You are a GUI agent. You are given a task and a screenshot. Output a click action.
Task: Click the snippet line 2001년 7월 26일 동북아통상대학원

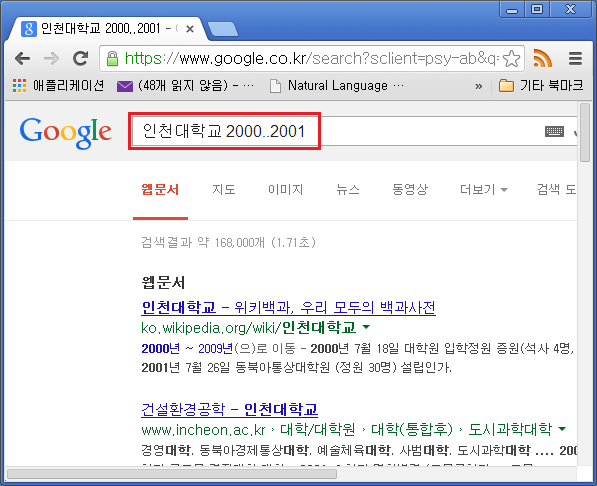tap(296, 368)
